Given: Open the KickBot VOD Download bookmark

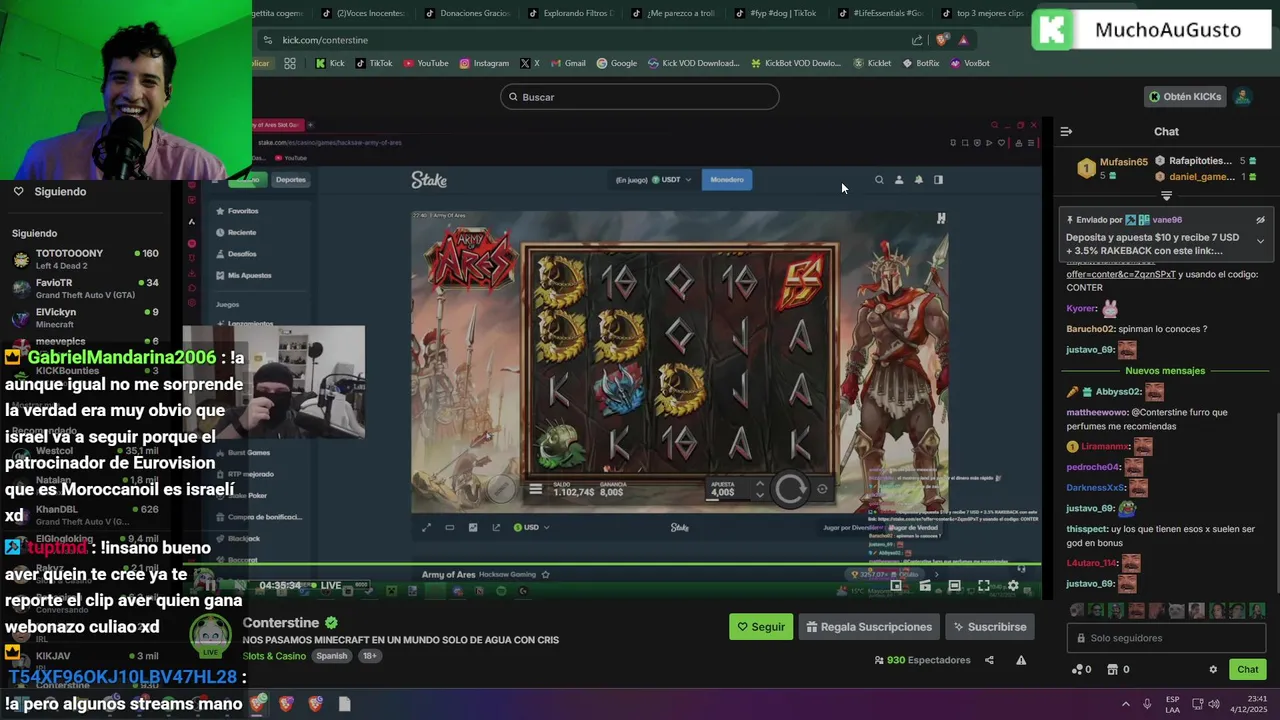Looking at the screenshot, I should (x=795, y=63).
